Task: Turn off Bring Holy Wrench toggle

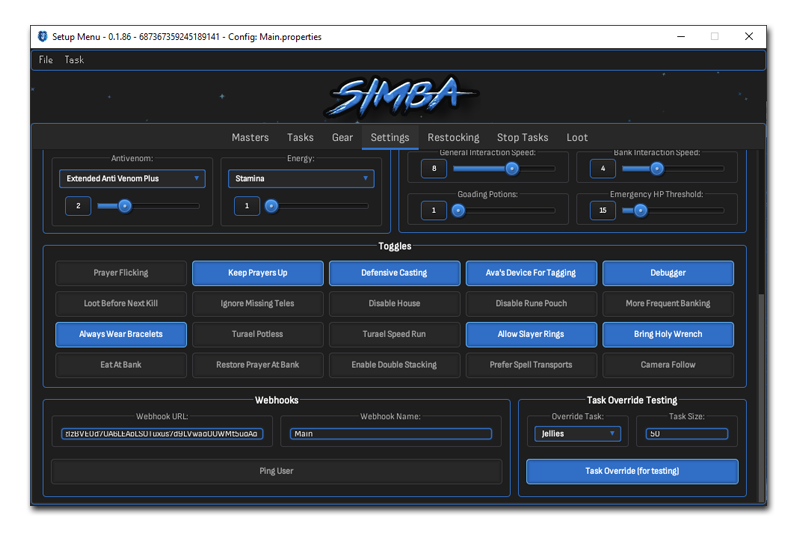Action: [668, 334]
